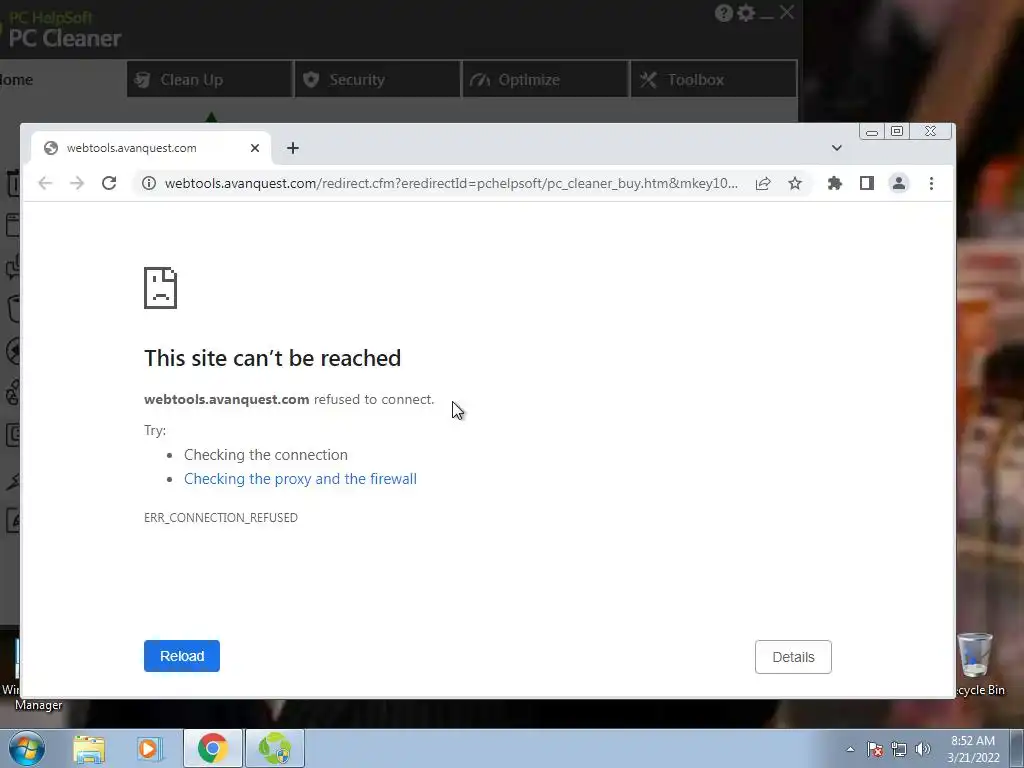Click the PC Cleaner help question icon
The width and height of the screenshot is (1024, 768).
[x=724, y=13]
